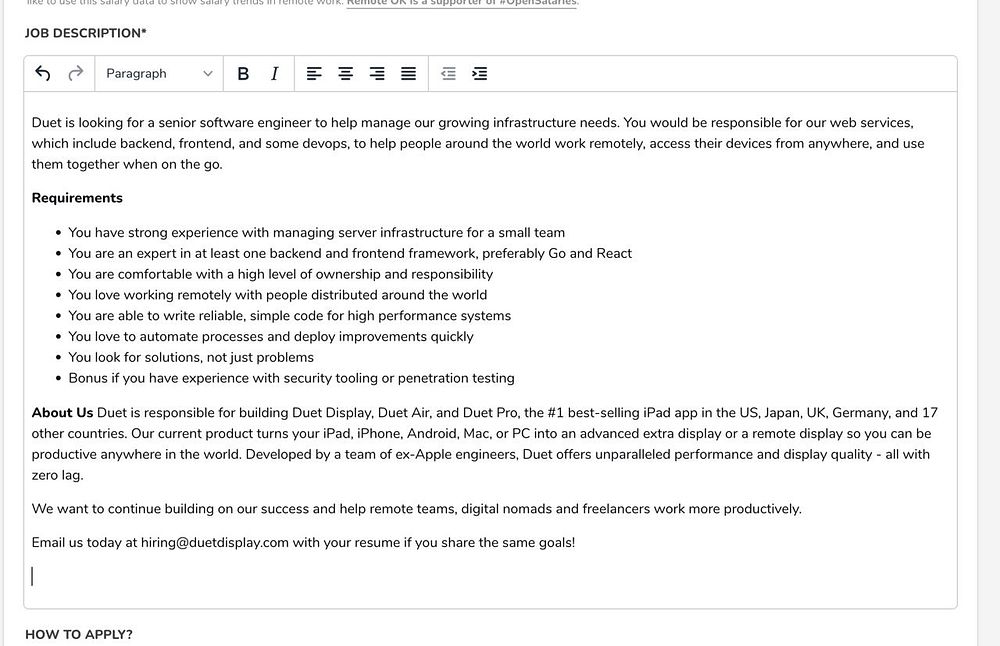Click the bold 'Requirements' heading
The height and width of the screenshot is (646, 1000).
point(77,198)
